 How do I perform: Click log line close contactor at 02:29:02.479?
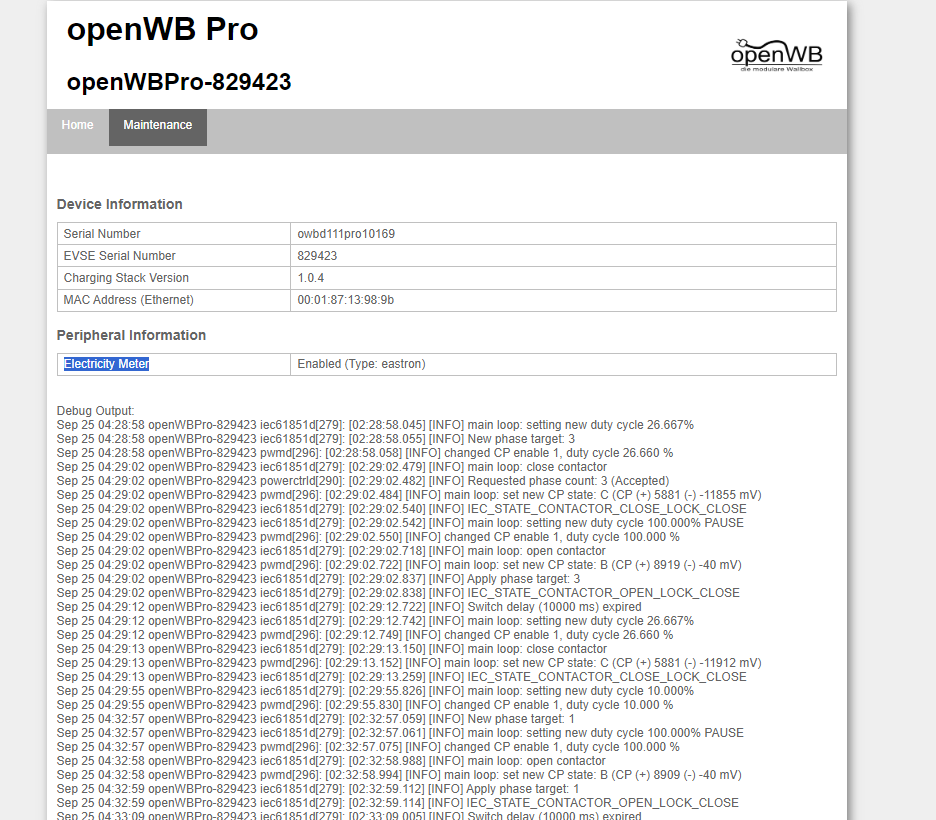coord(332,467)
